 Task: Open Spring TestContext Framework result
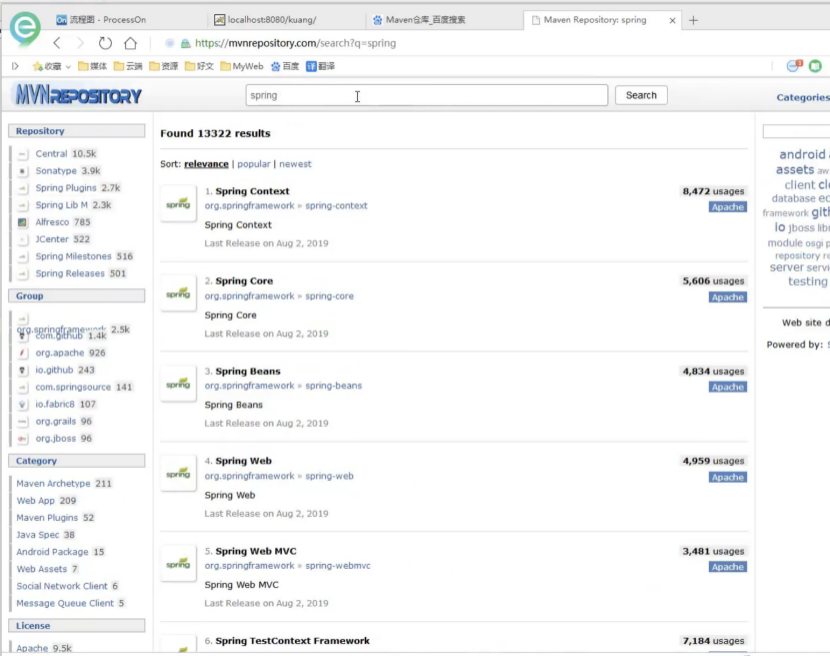tap(292, 641)
